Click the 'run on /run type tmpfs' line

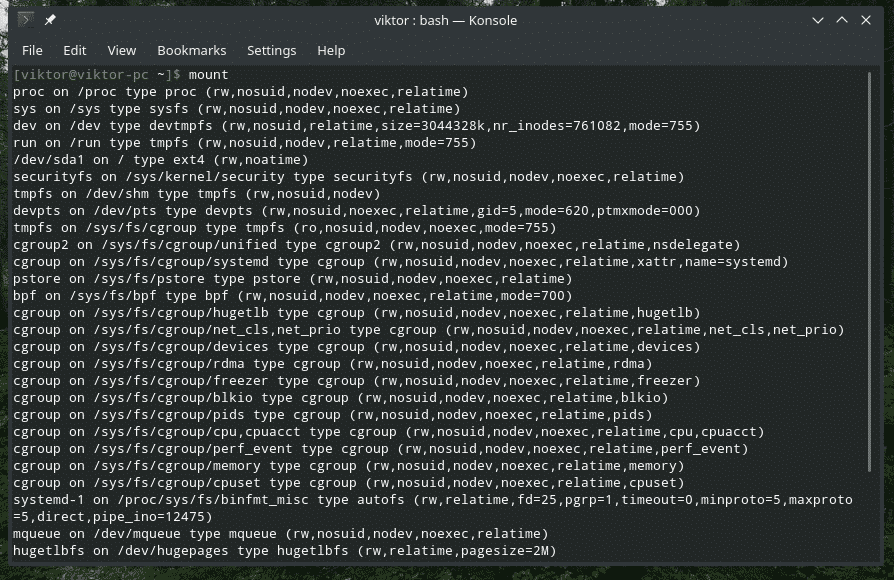[245, 143]
